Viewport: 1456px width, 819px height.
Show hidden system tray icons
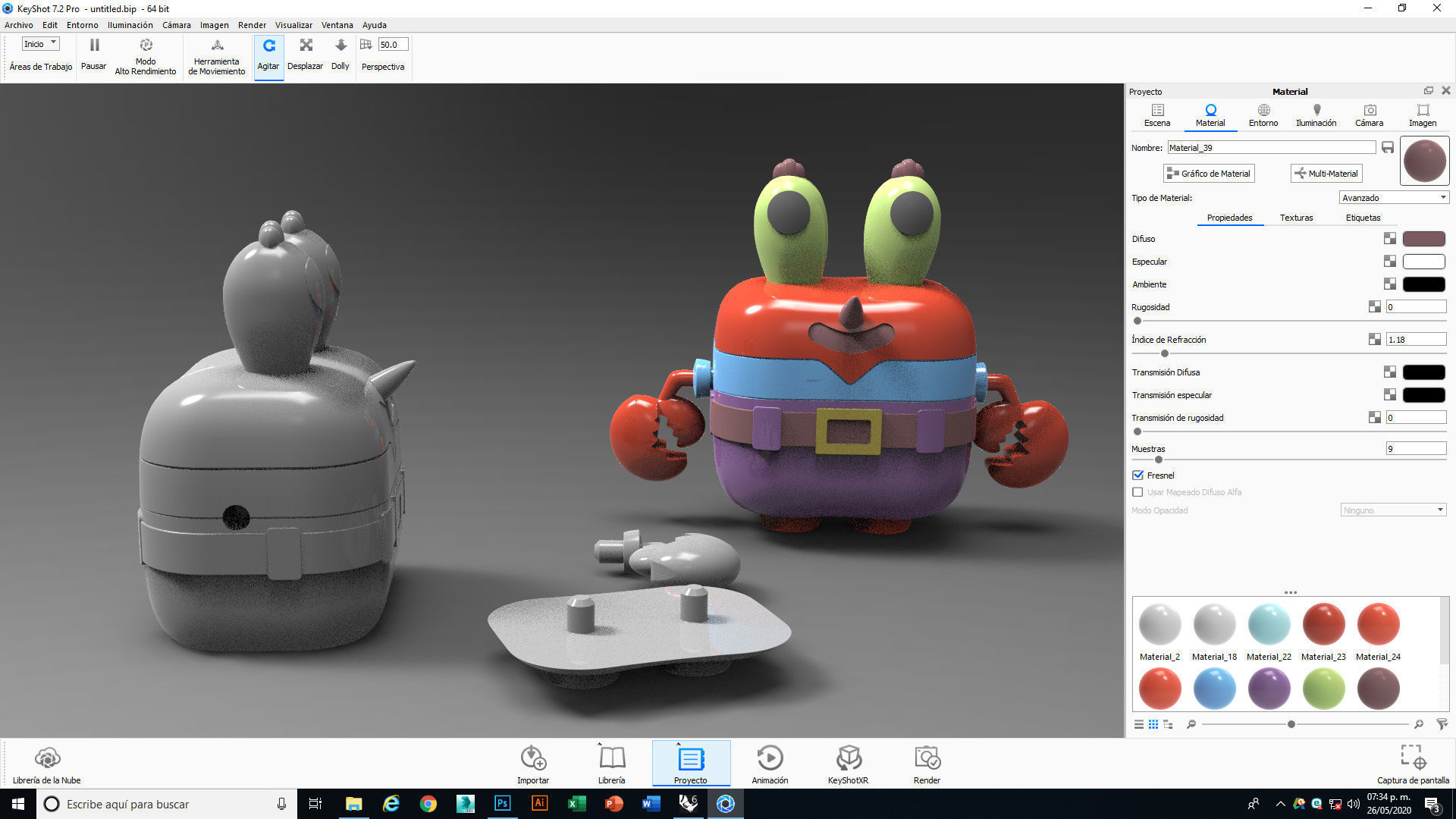point(1280,804)
